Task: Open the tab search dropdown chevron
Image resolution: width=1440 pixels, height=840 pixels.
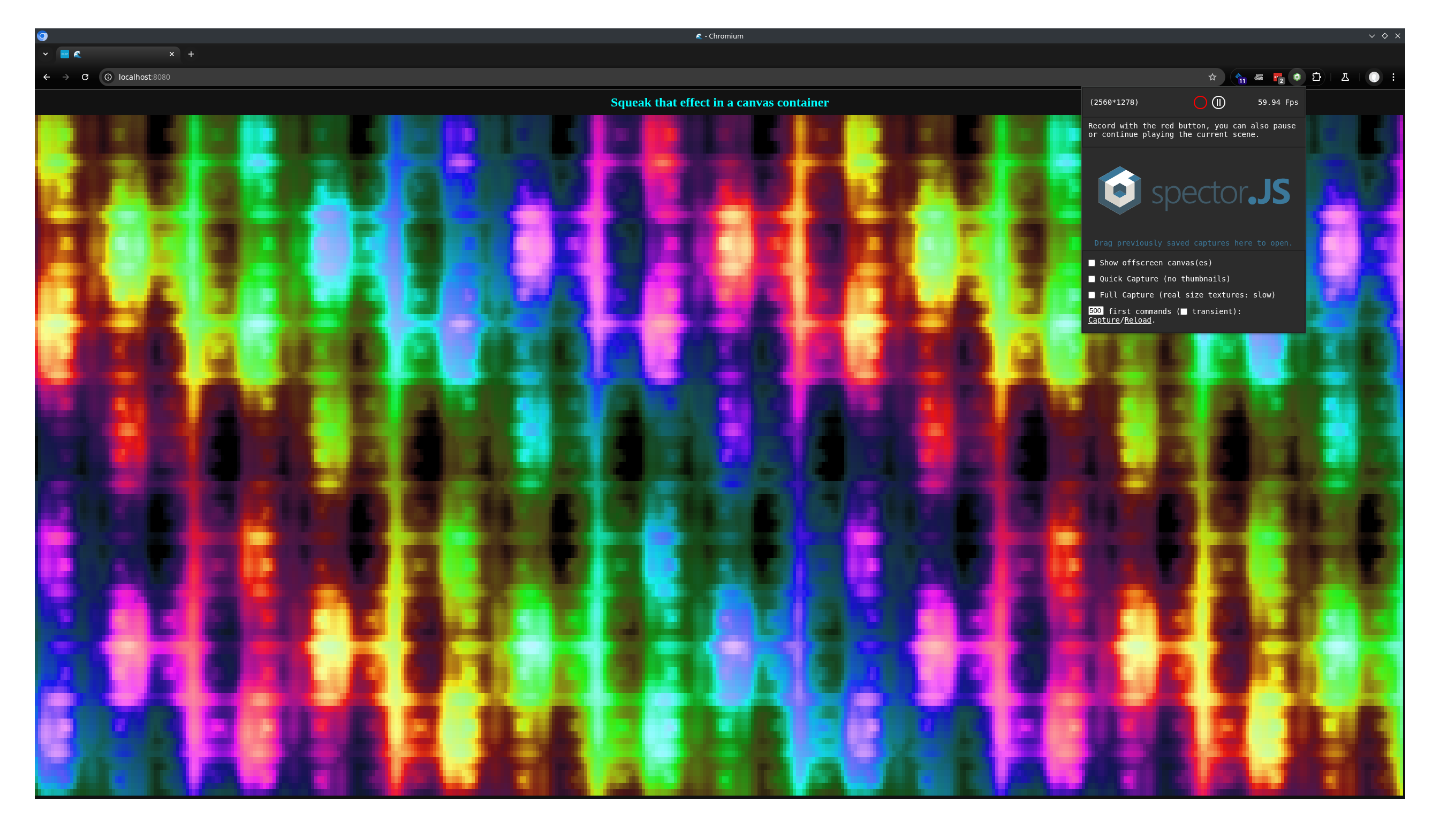Action: [x=45, y=54]
